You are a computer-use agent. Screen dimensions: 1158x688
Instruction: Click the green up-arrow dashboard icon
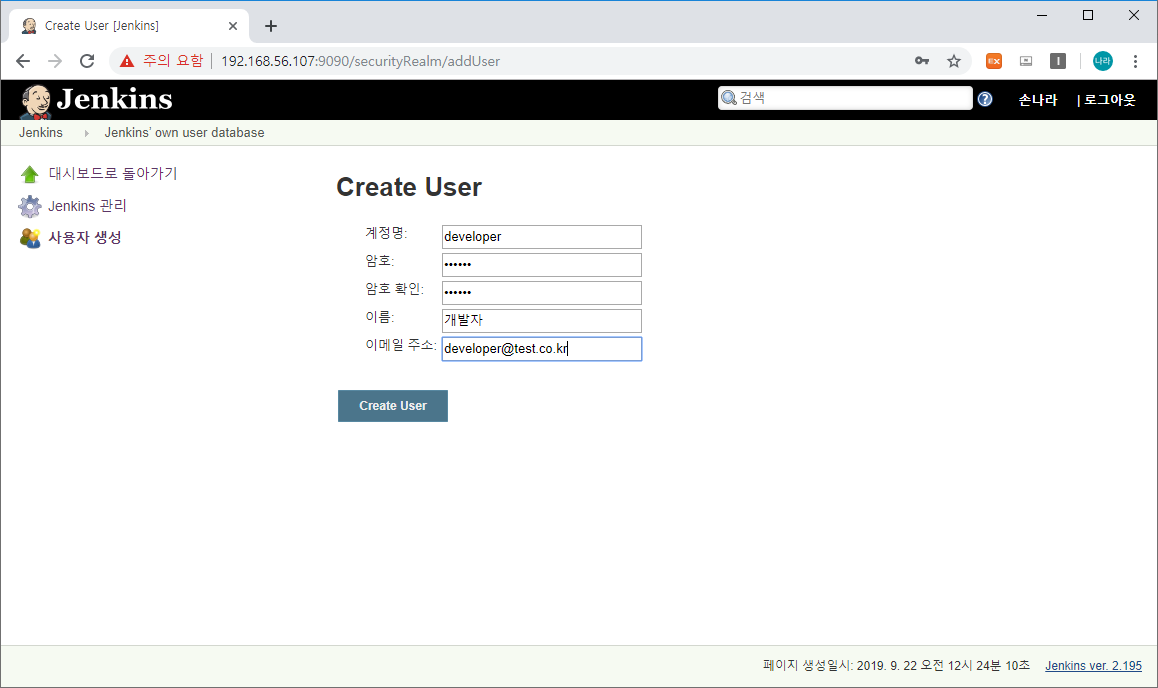(x=30, y=174)
